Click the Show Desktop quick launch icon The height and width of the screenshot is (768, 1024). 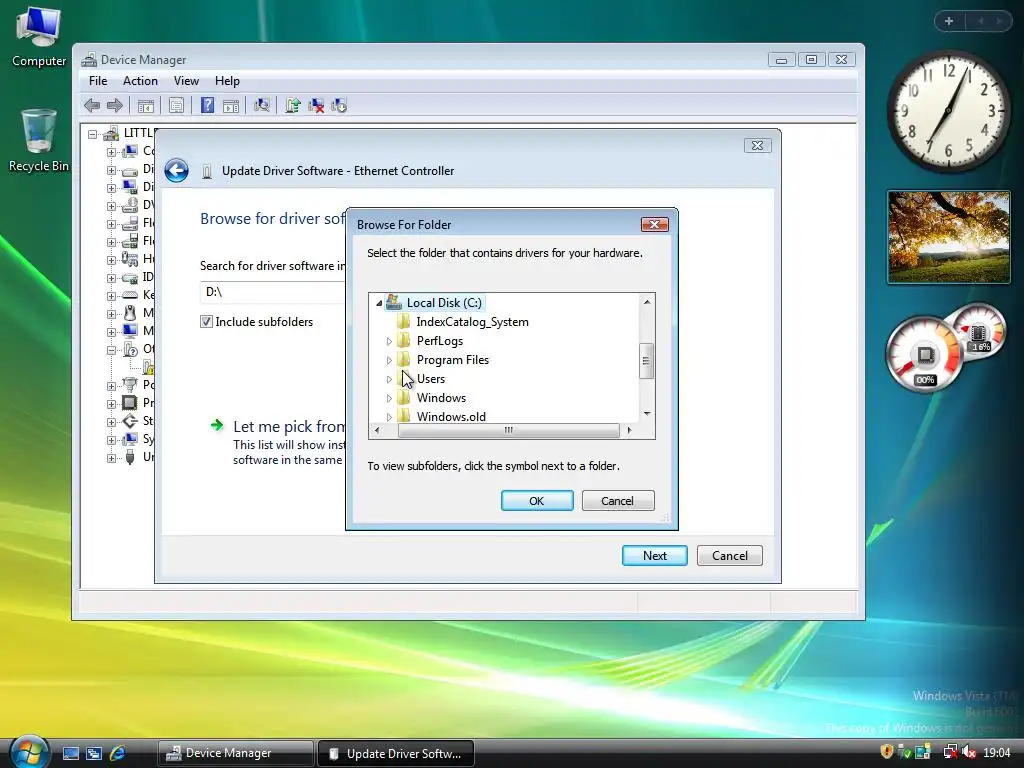[x=71, y=753]
